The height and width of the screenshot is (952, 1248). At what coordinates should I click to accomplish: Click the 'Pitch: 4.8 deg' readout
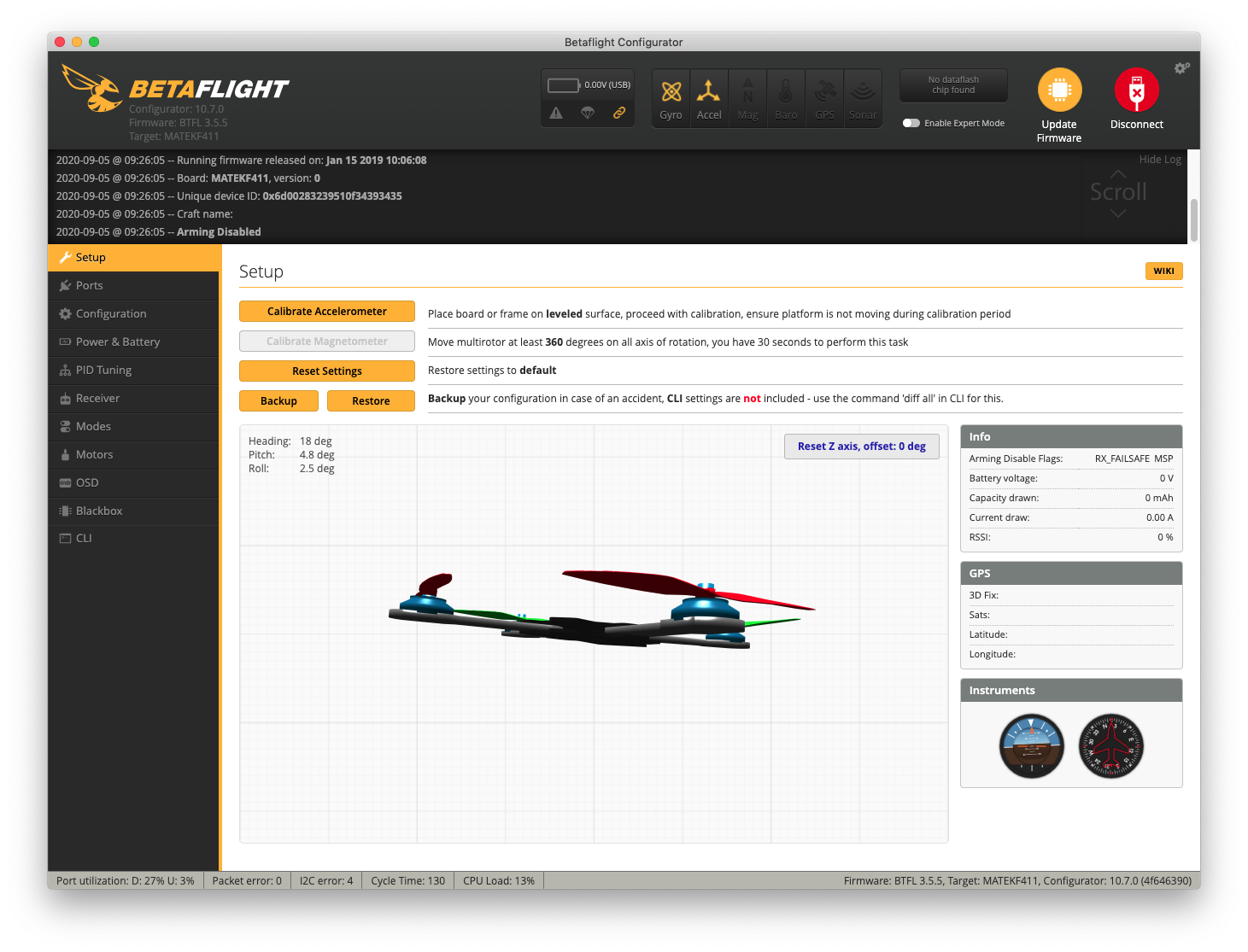[x=291, y=455]
